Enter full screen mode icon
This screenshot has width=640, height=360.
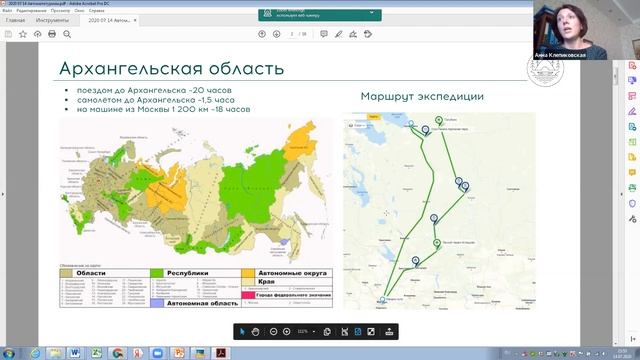tap(371, 332)
